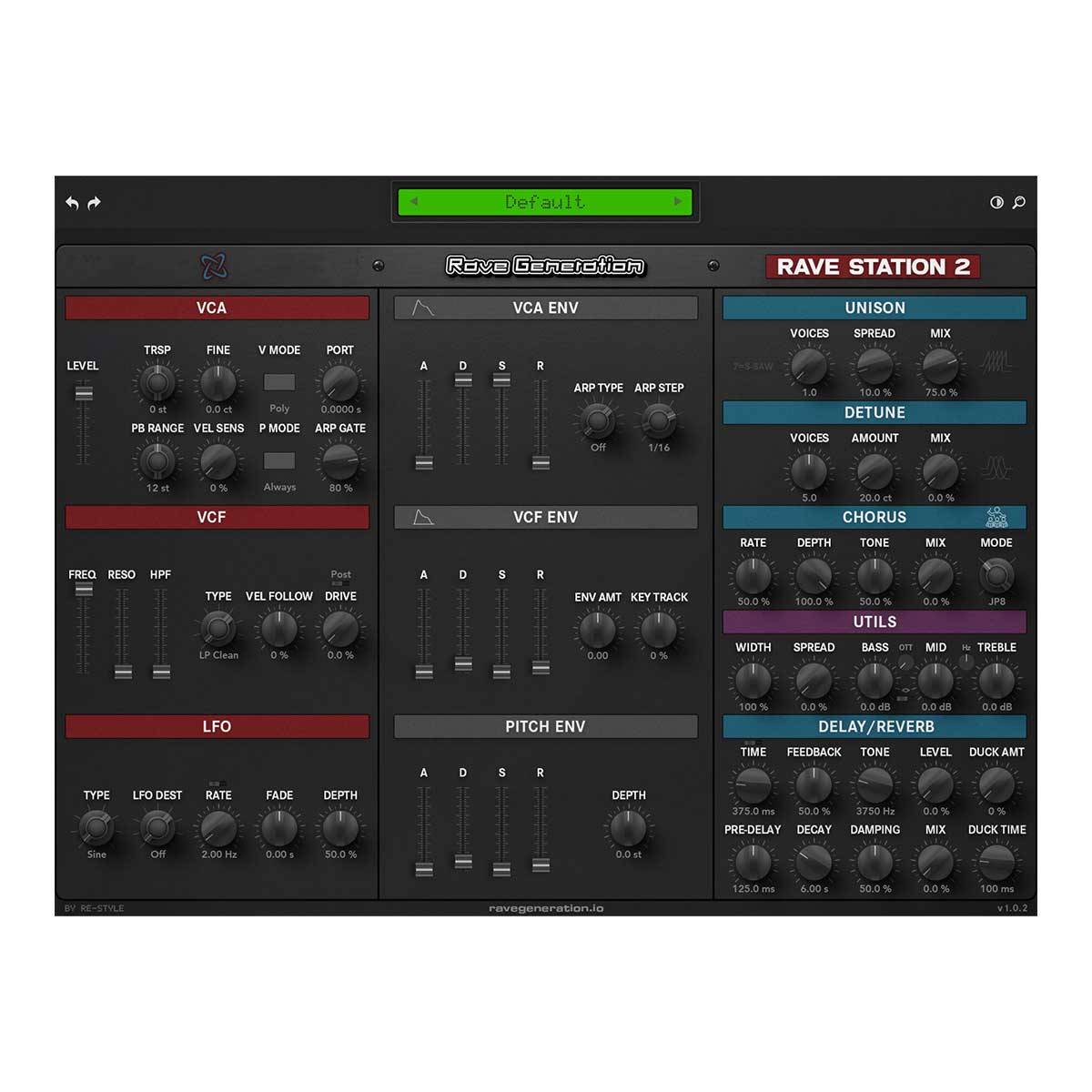Open ravegeneration.io link in footer
The image size is (1092, 1092).
tap(546, 908)
